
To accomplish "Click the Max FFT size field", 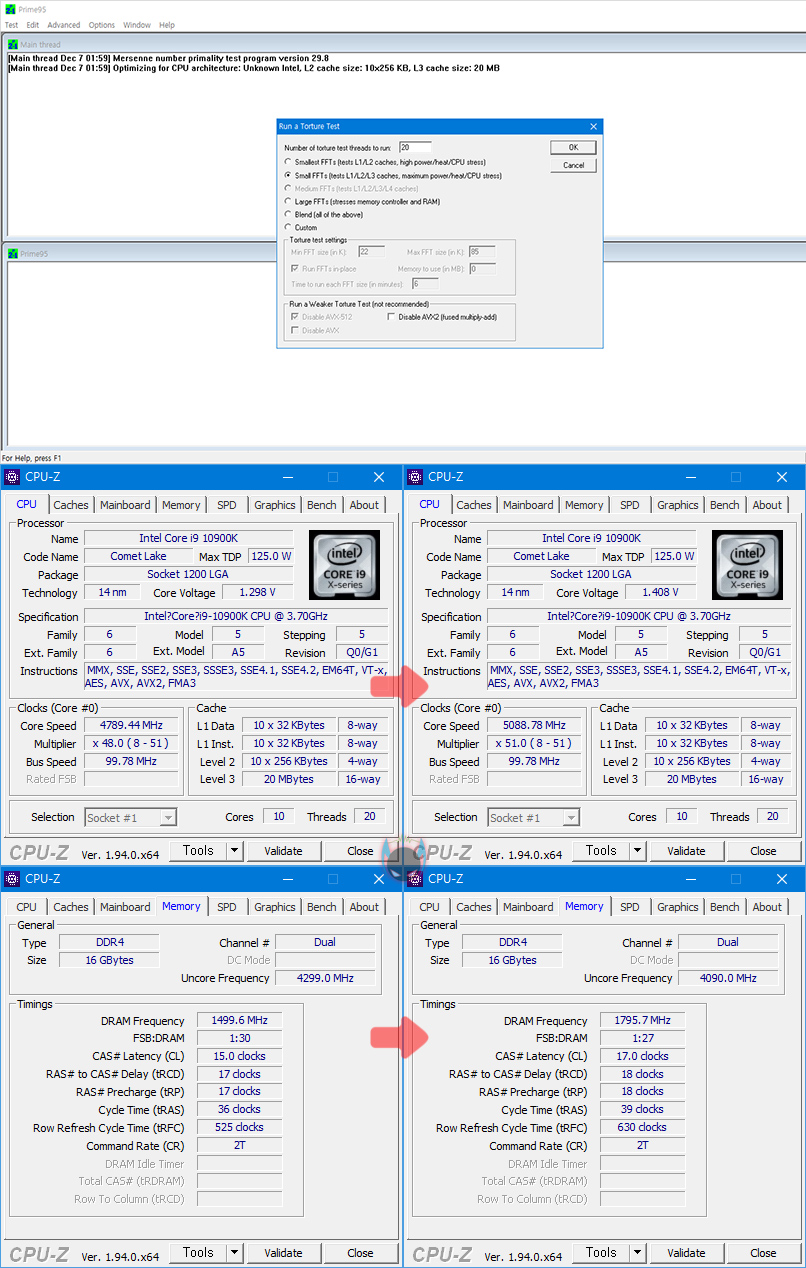I will 481,252.
